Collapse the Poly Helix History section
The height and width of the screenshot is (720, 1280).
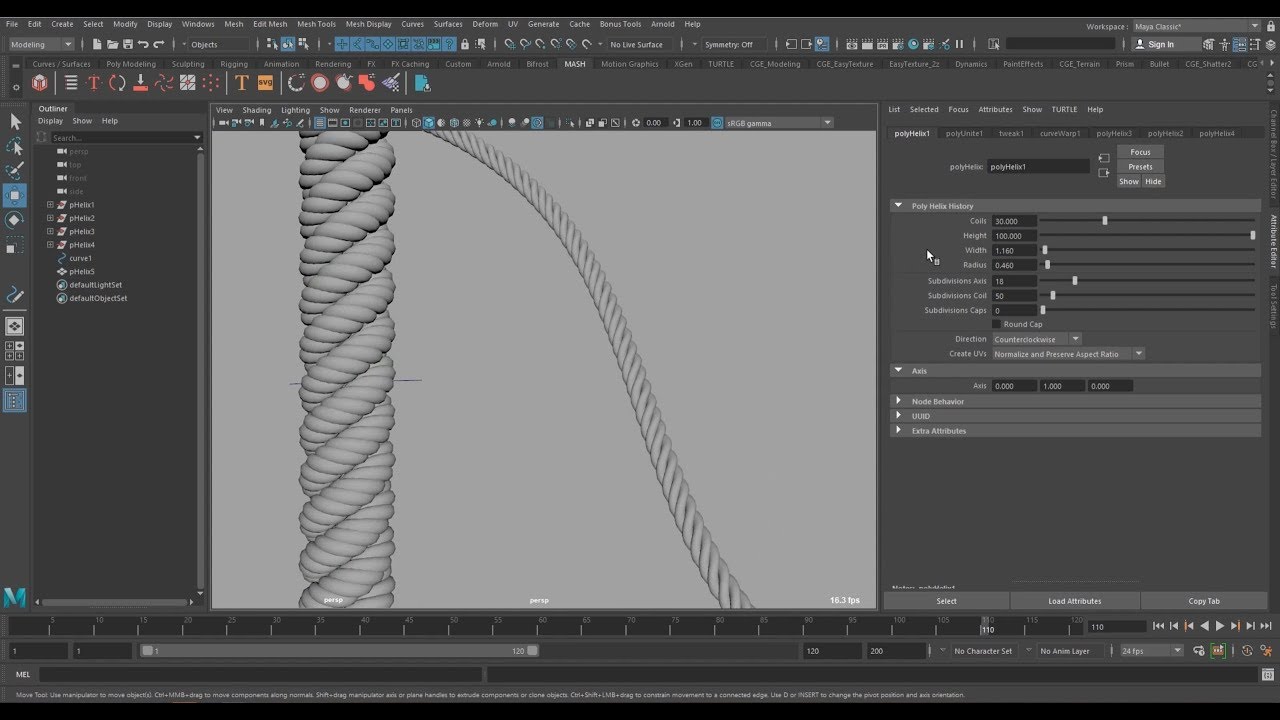coord(898,205)
